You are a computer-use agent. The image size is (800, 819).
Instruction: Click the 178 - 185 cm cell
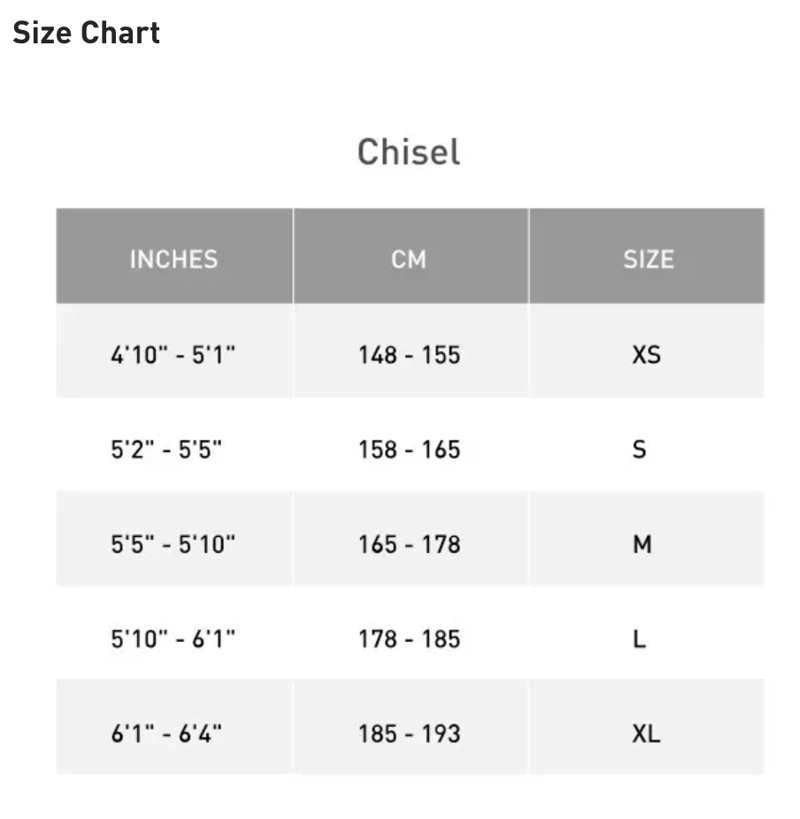pyautogui.click(x=409, y=638)
